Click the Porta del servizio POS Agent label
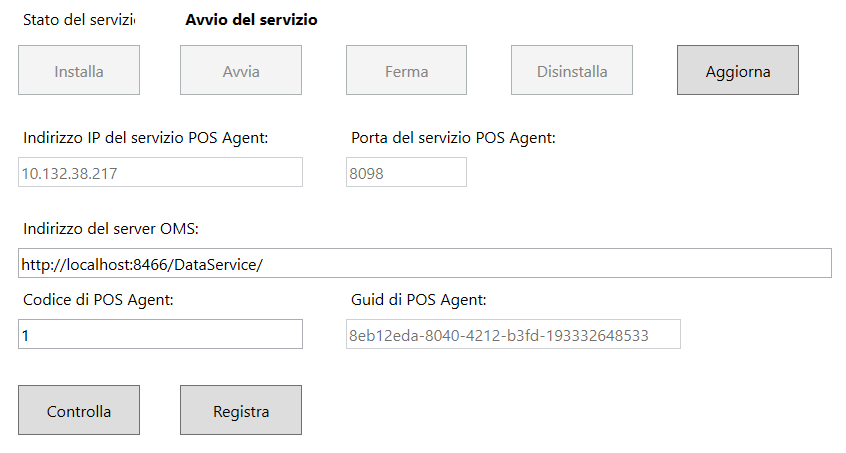Screen dimensions: 846x453 (453, 138)
